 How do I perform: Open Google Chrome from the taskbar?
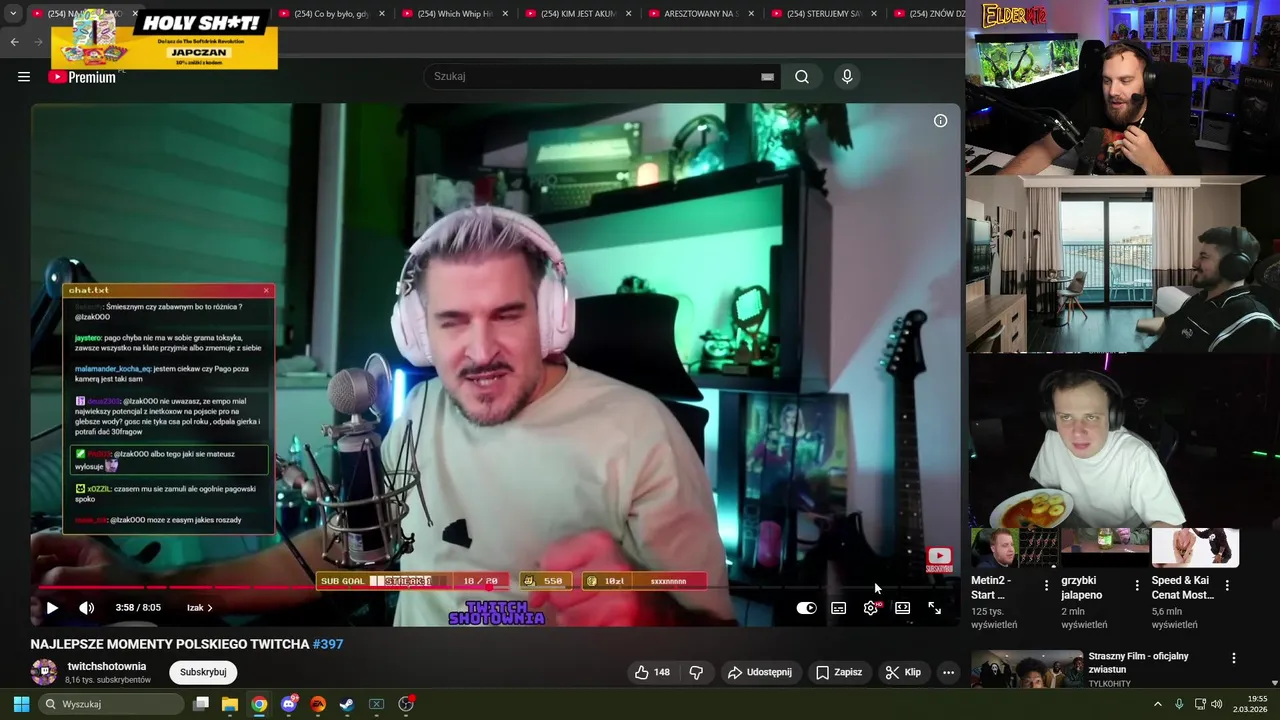click(x=259, y=704)
